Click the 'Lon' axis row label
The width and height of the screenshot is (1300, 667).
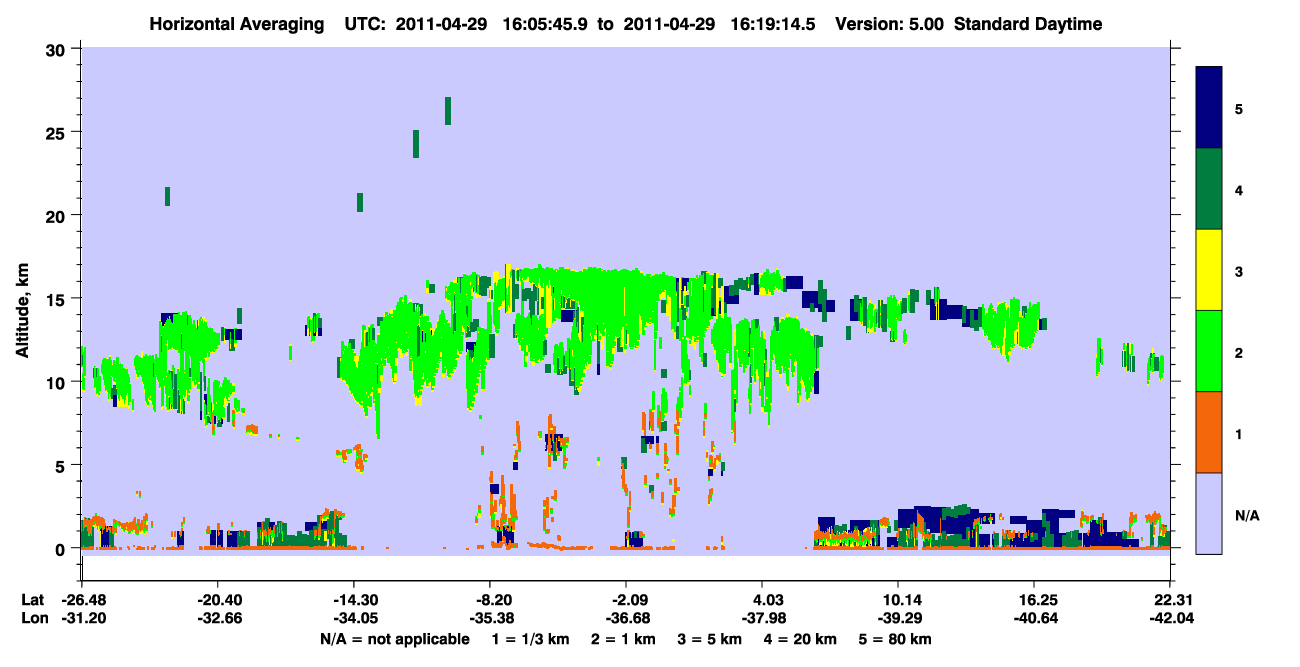pos(33,618)
